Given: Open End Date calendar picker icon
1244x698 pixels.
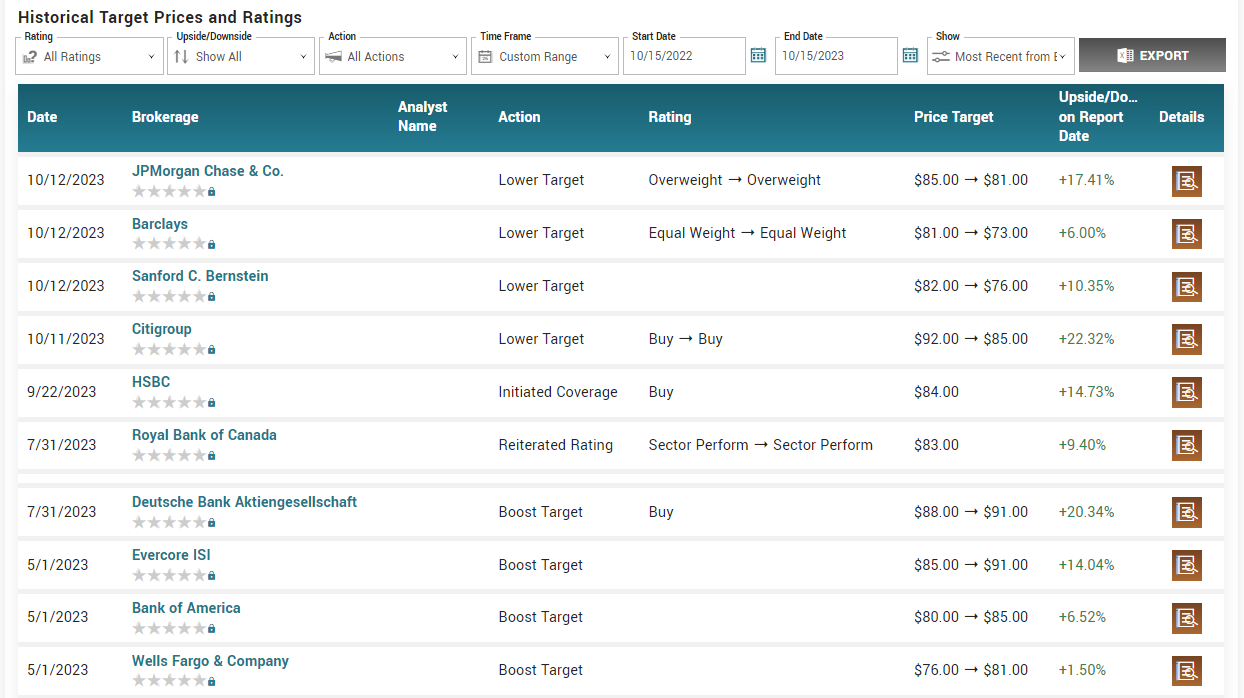Looking at the screenshot, I should click(910, 56).
